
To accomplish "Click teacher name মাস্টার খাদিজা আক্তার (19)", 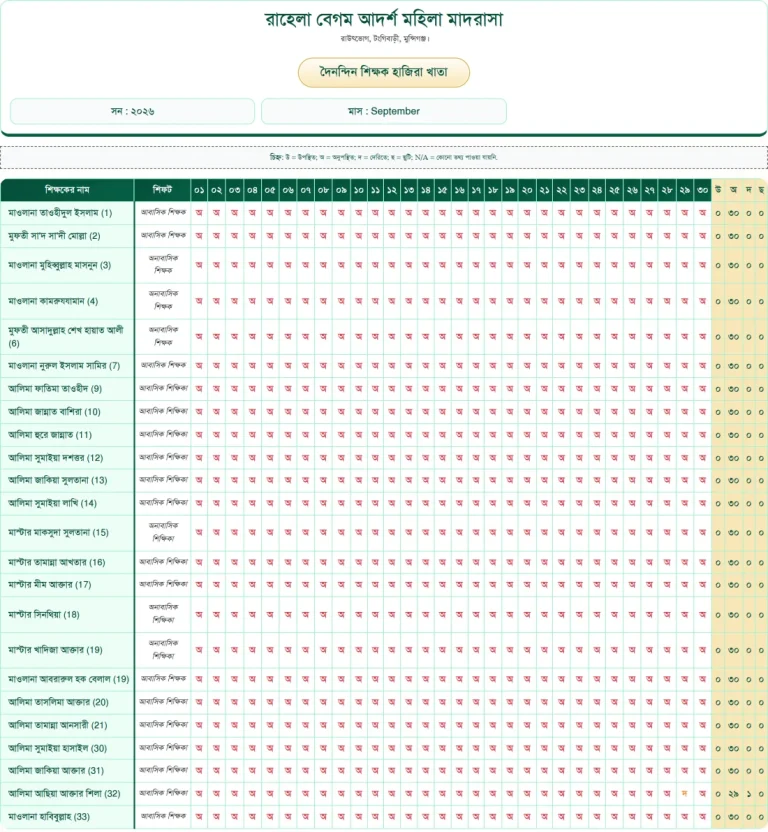I will click(55, 649).
